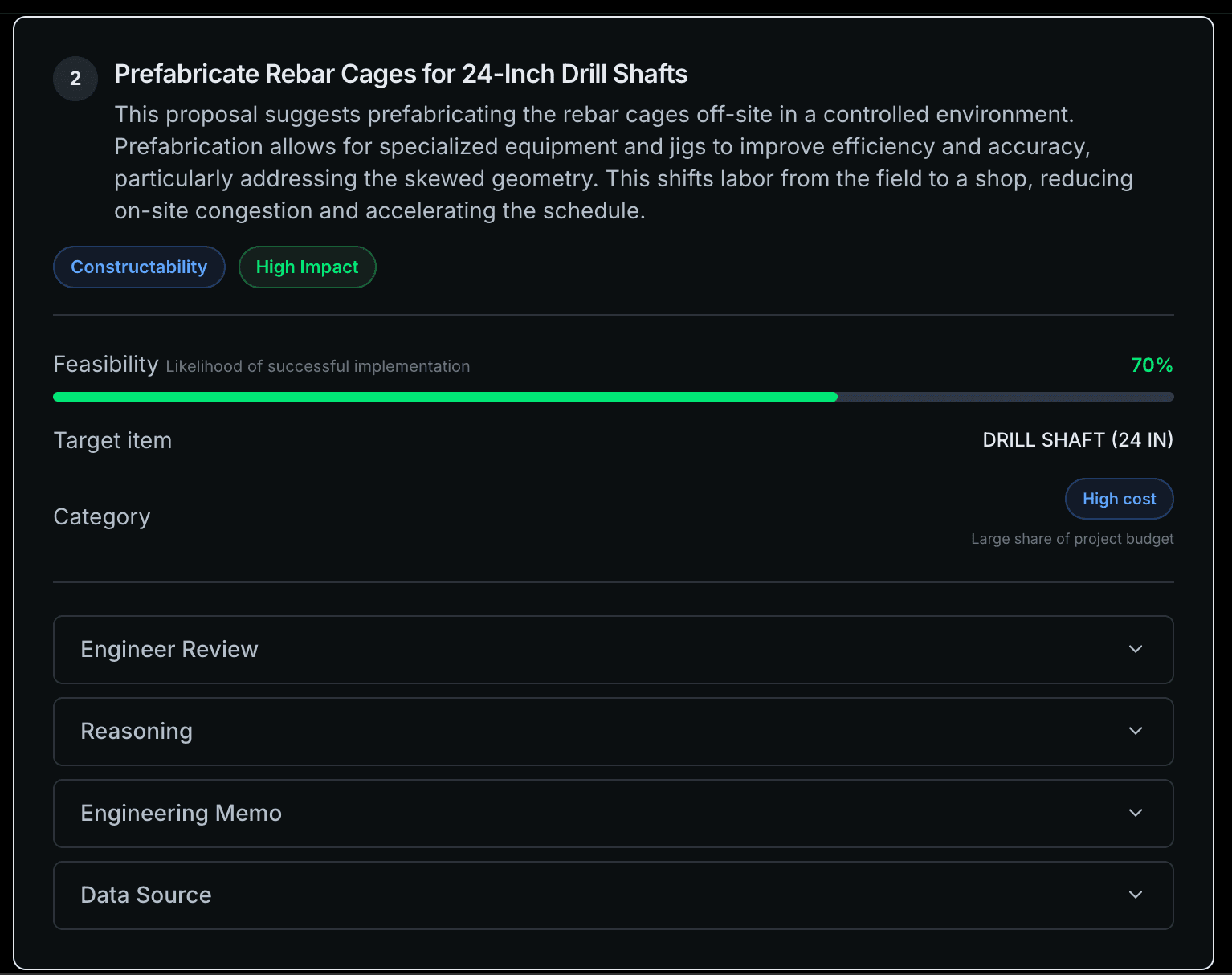Image resolution: width=1232 pixels, height=975 pixels.
Task: Show the Data Source section label
Action: tap(146, 895)
